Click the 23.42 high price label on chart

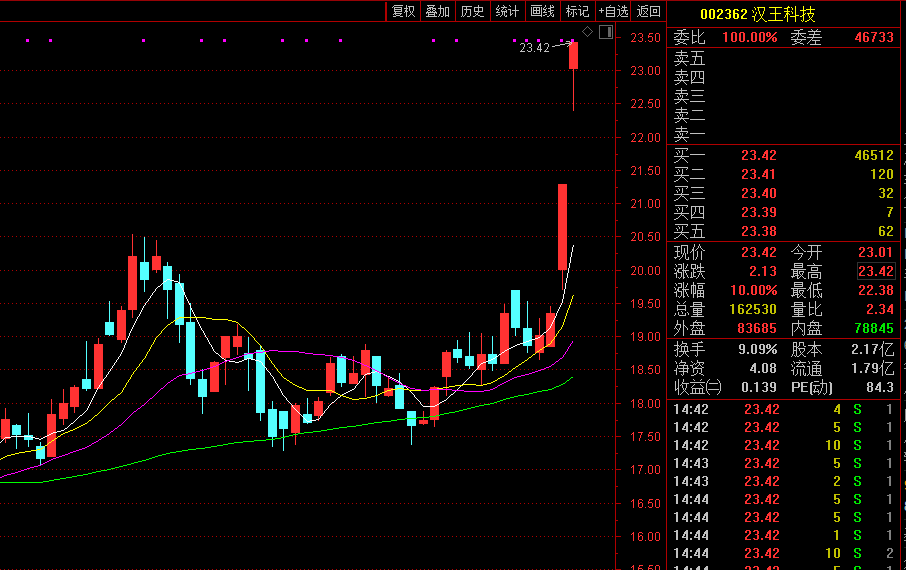coord(534,48)
